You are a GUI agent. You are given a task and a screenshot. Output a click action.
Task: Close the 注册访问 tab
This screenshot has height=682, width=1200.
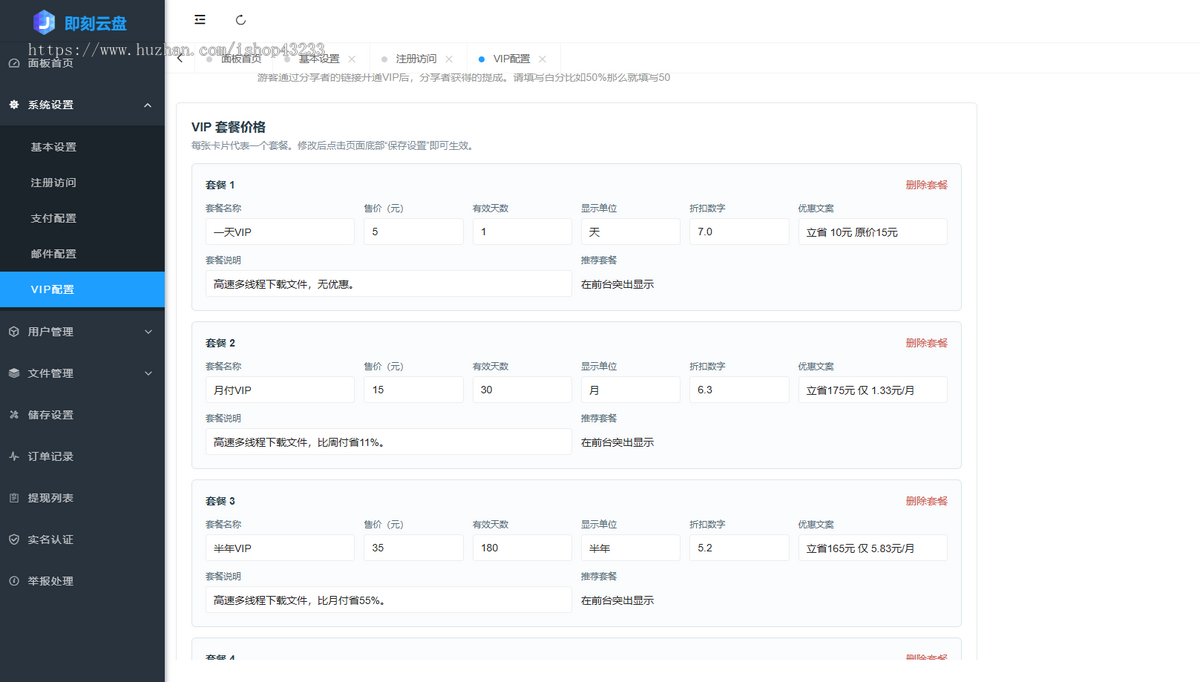[449, 60]
